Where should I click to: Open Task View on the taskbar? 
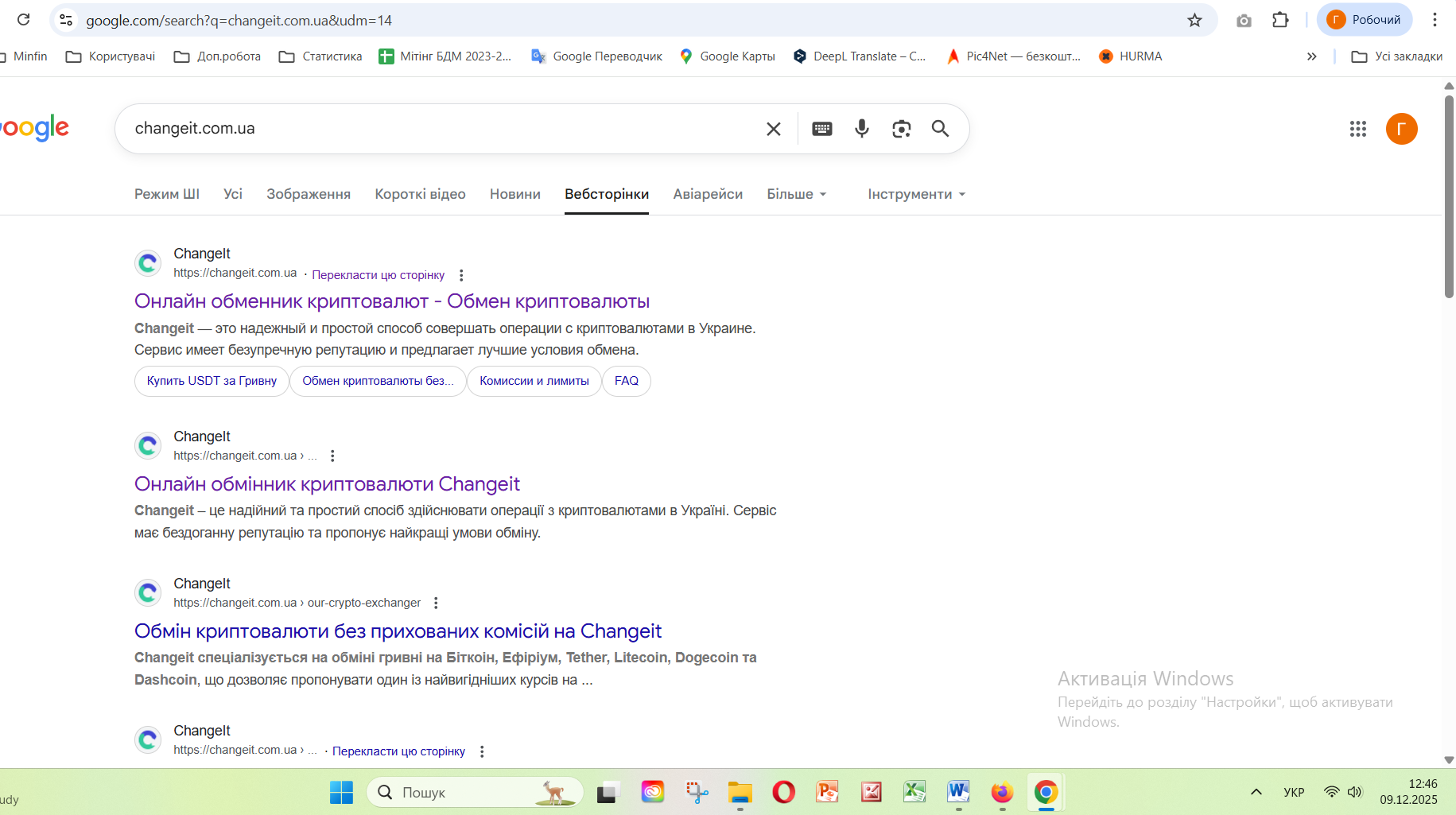pos(608,793)
